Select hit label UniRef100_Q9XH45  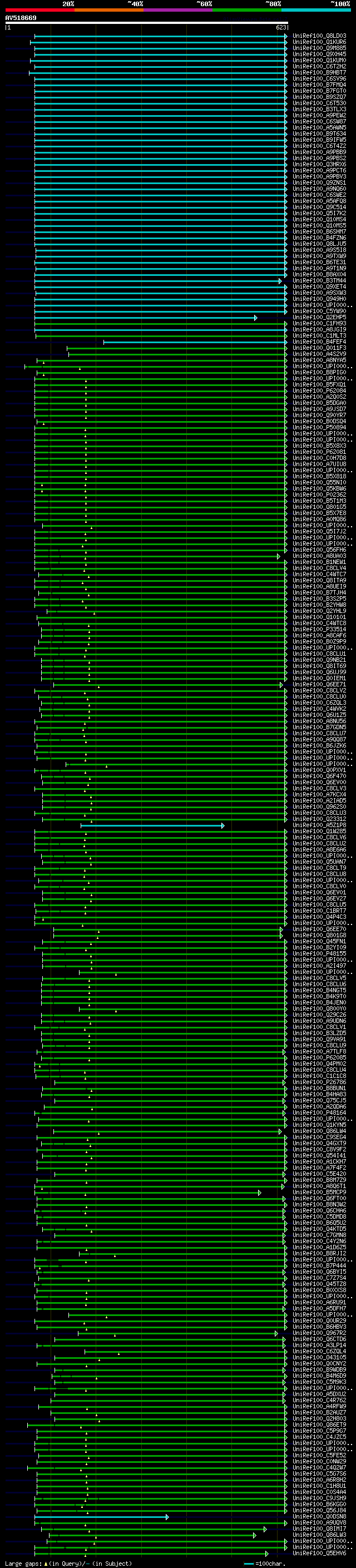[x=319, y=54]
